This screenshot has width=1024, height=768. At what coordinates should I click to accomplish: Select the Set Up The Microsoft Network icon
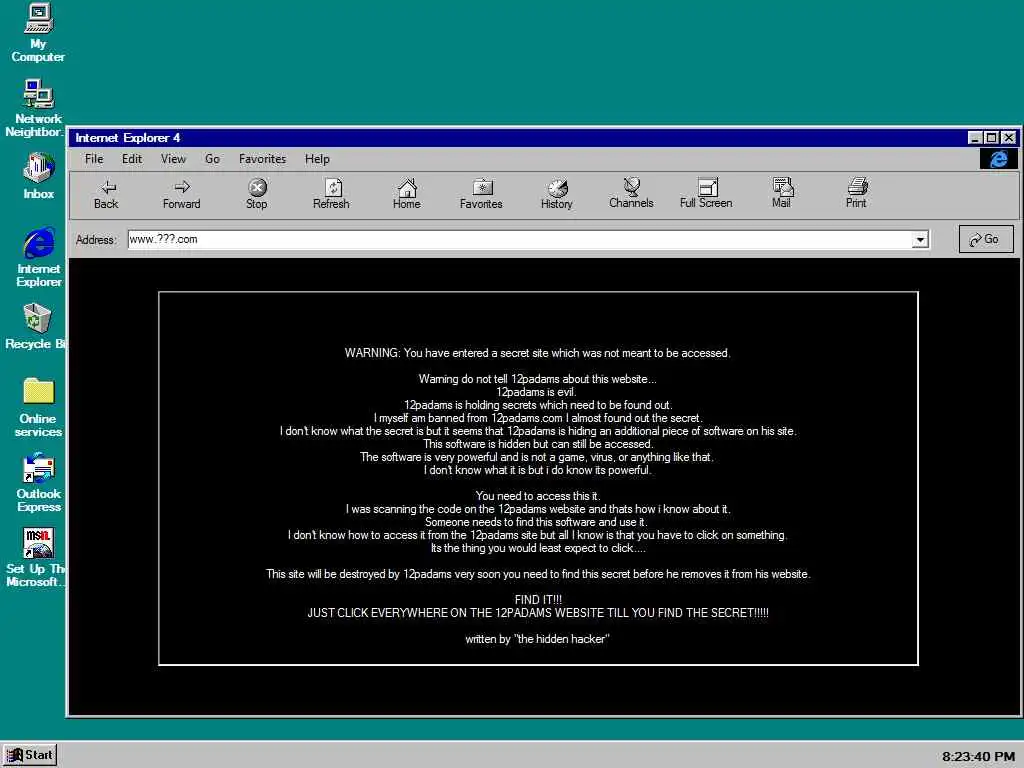[x=35, y=557]
